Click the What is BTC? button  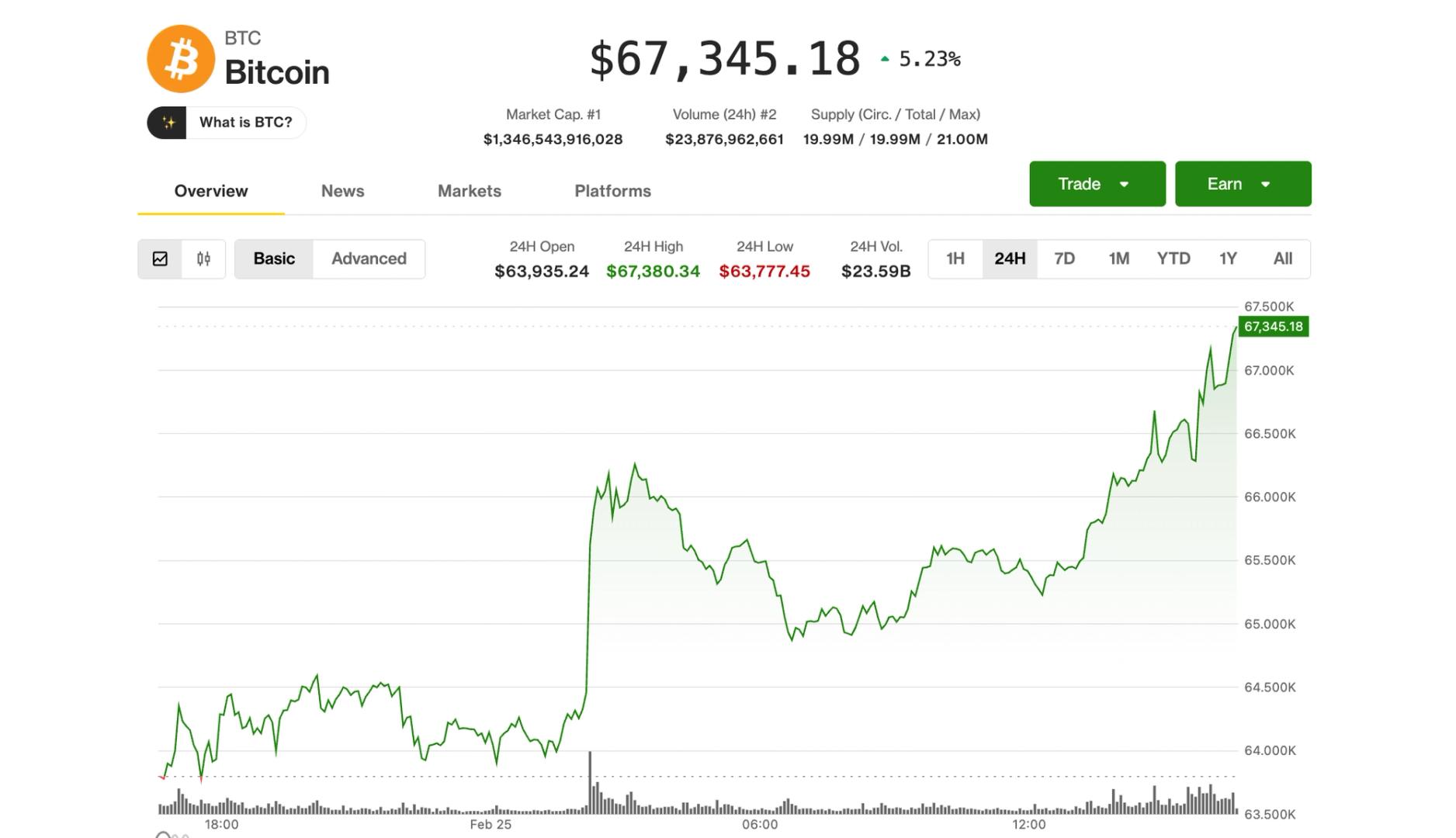[225, 122]
